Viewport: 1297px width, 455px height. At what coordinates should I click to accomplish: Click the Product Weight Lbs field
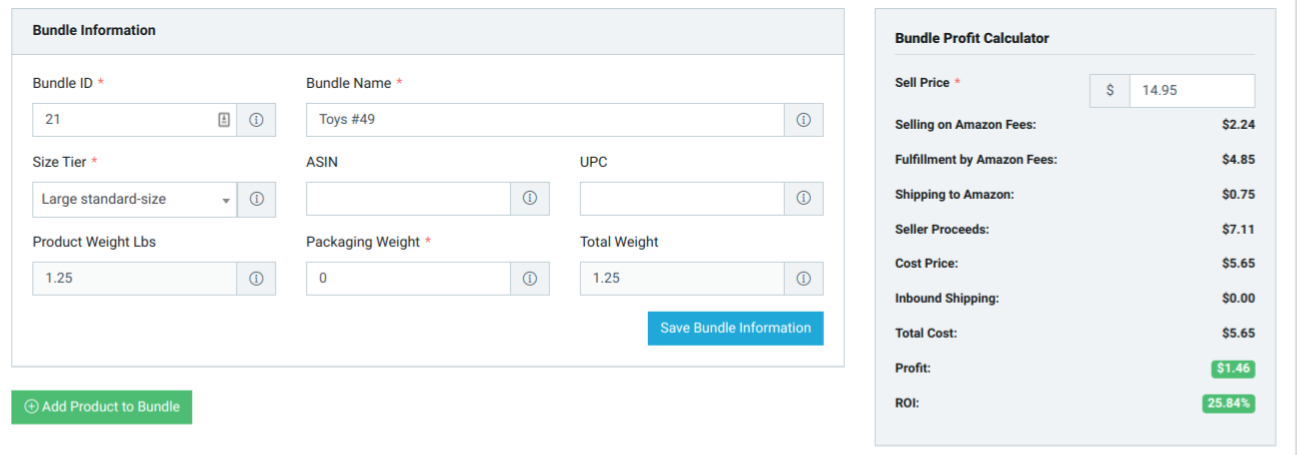pyautogui.click(x=134, y=279)
